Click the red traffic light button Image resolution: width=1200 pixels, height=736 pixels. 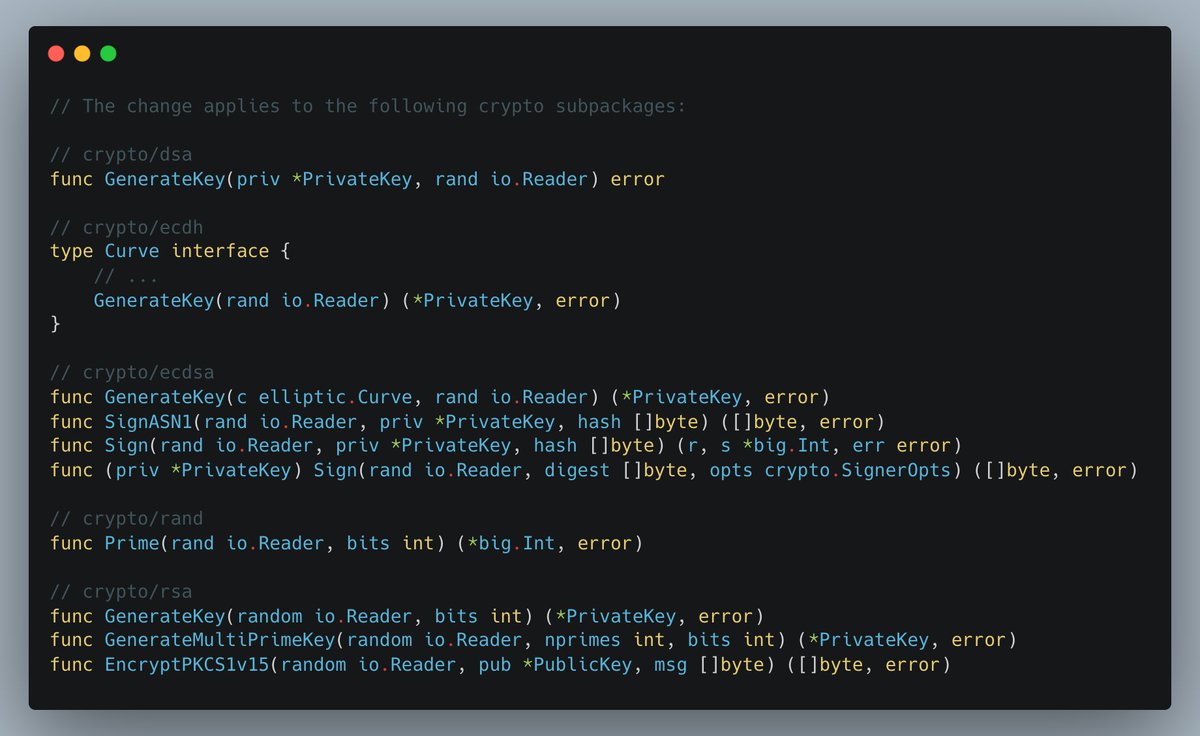click(56, 53)
